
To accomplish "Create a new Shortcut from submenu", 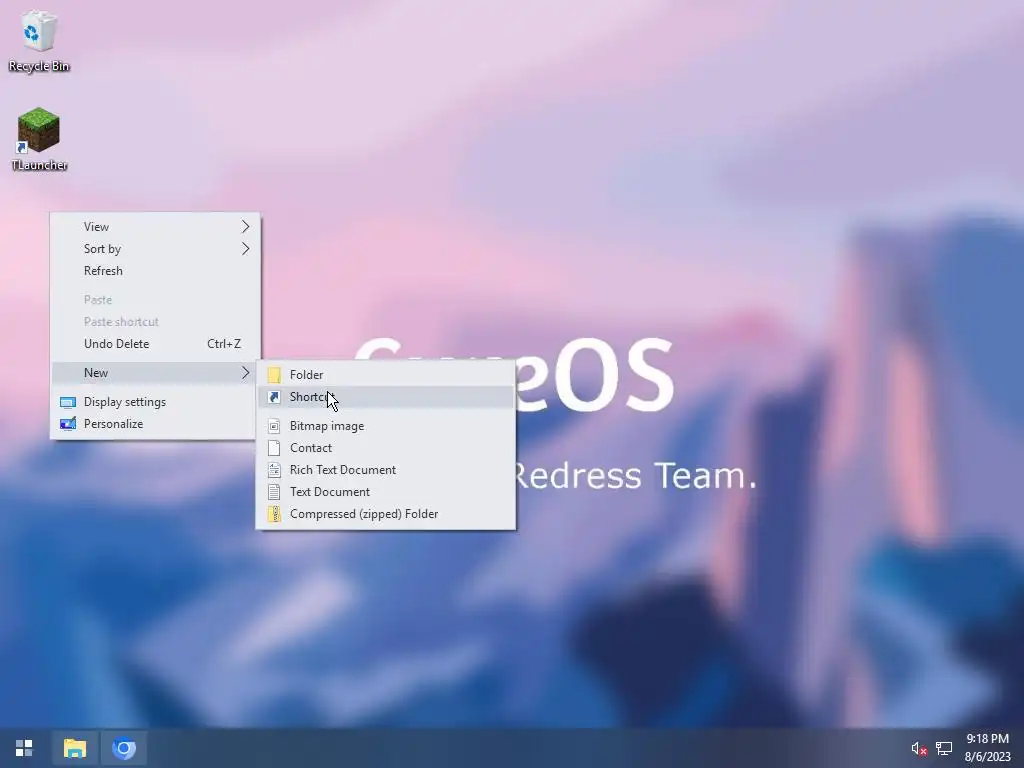I will click(x=385, y=397).
